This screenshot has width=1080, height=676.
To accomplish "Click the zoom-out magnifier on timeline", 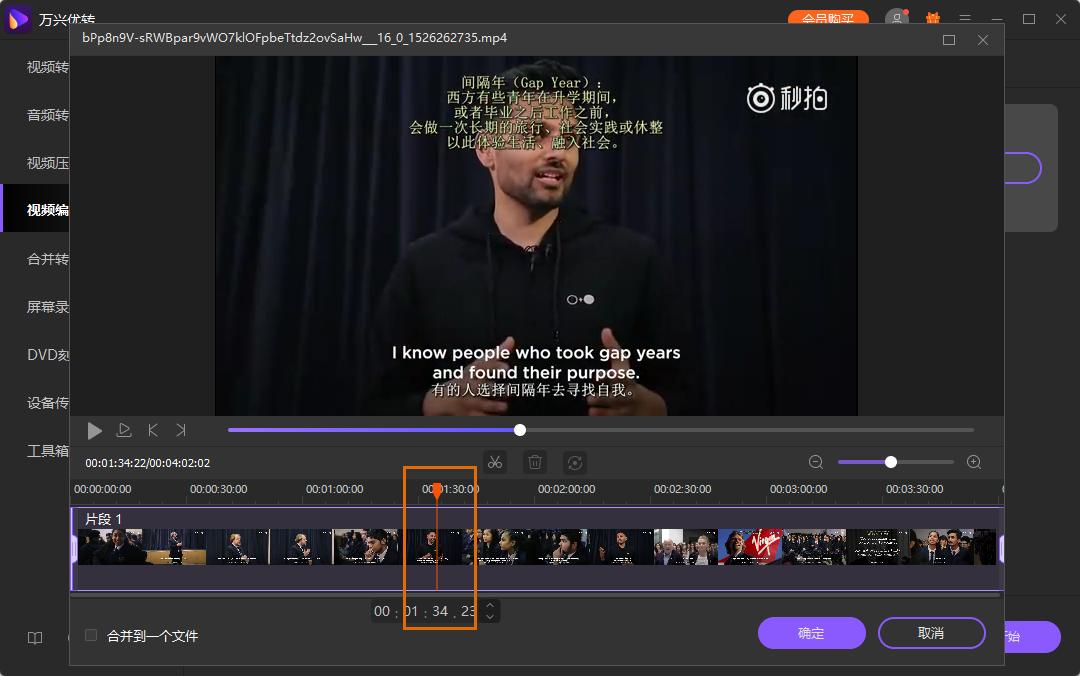I will coord(815,462).
